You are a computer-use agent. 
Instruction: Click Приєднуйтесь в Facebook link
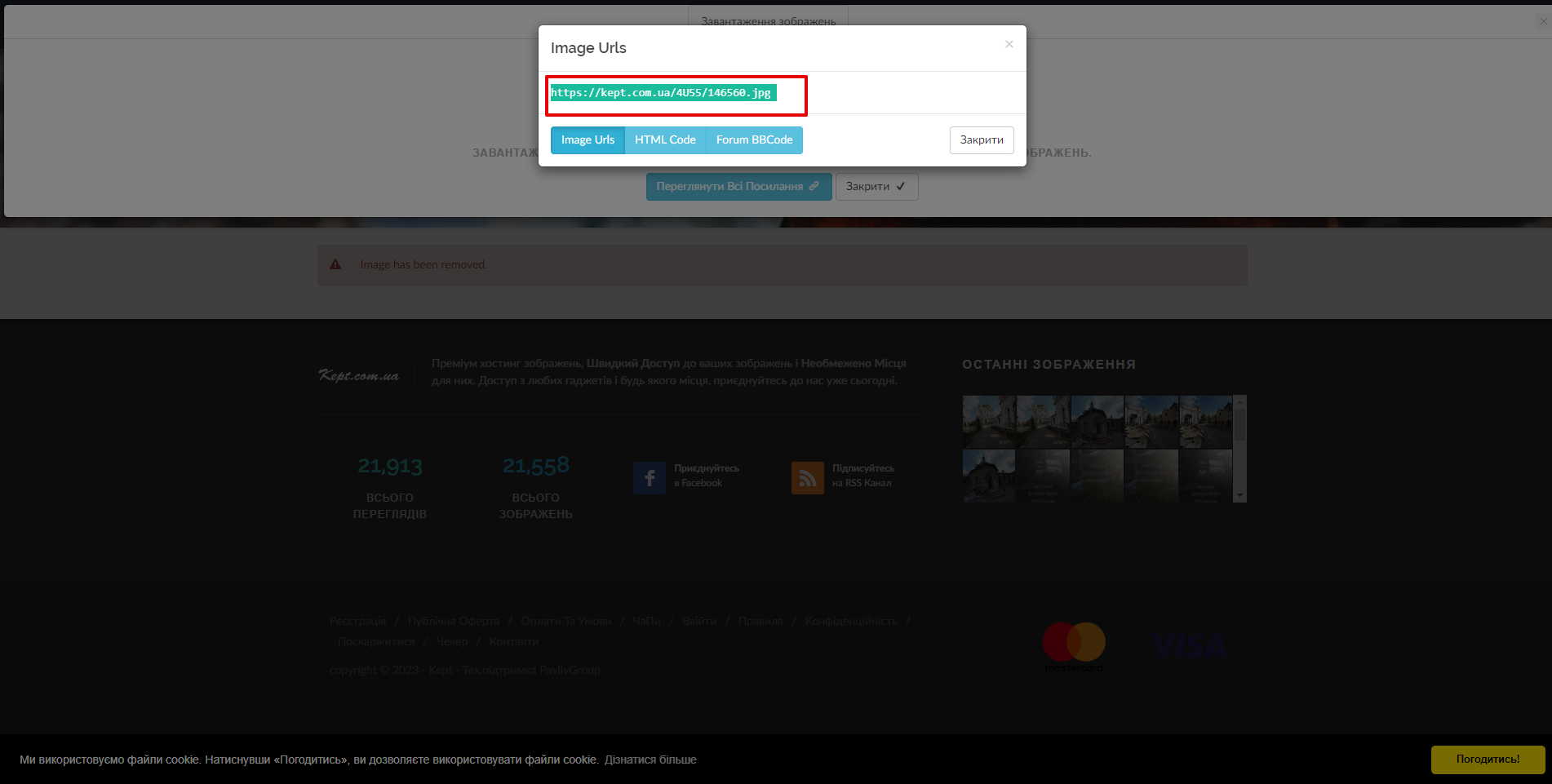click(x=707, y=476)
